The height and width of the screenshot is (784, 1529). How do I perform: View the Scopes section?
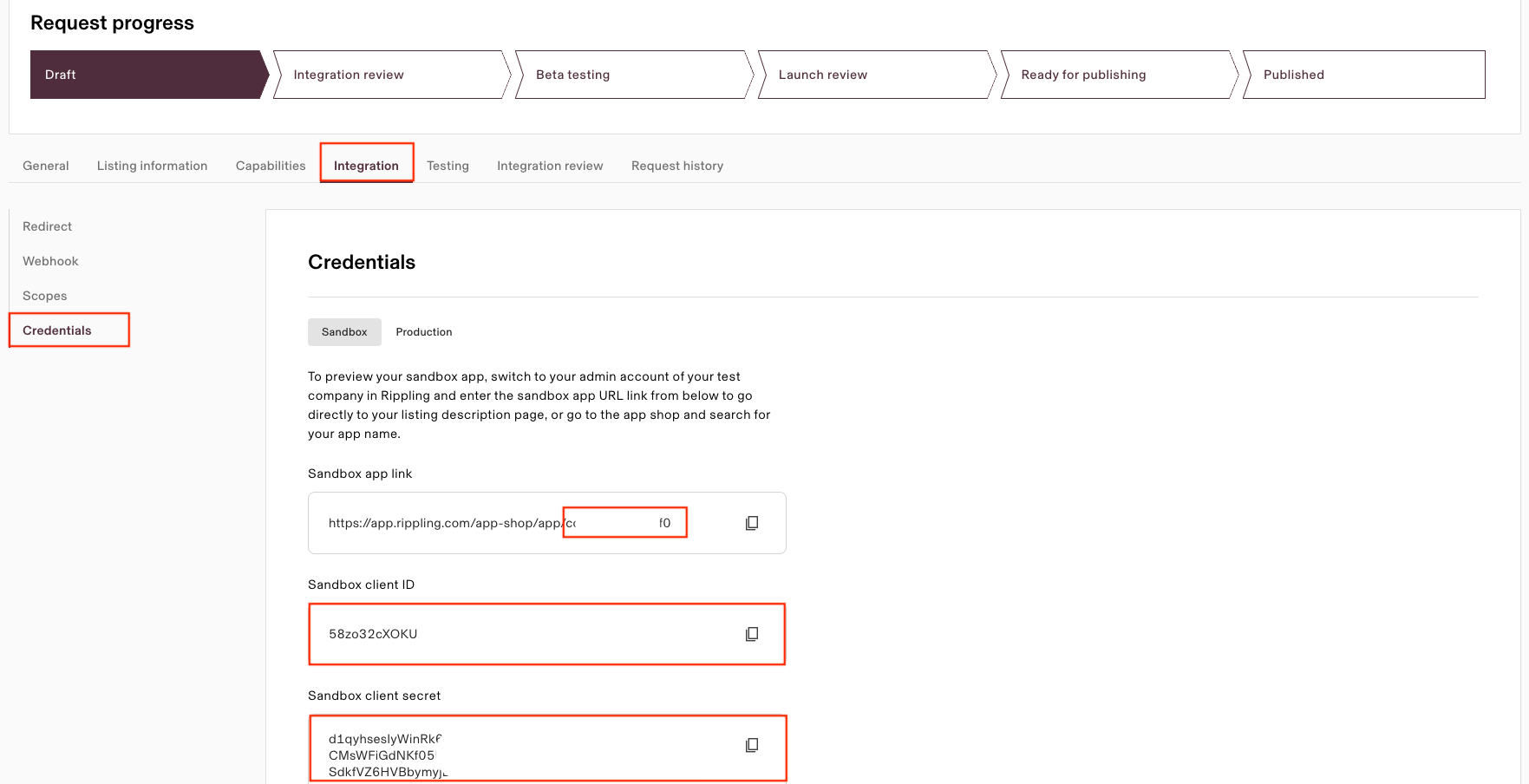coord(44,296)
